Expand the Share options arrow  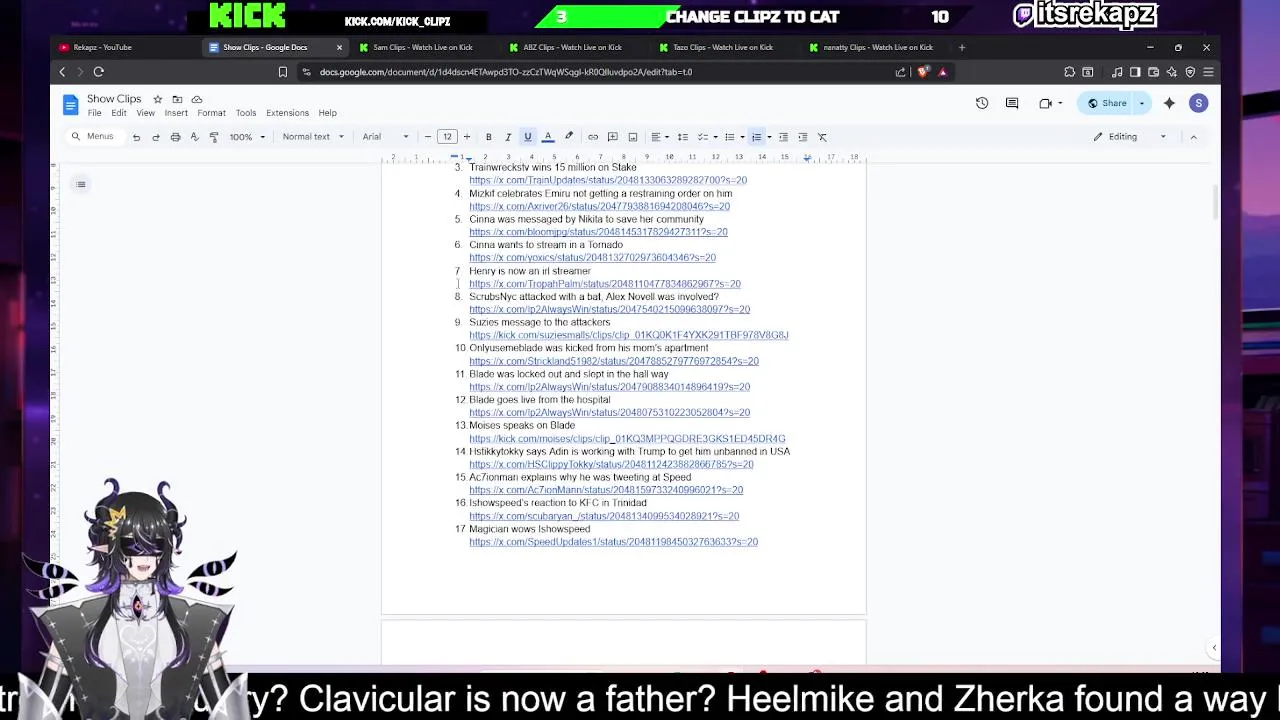pyautogui.click(x=1142, y=103)
